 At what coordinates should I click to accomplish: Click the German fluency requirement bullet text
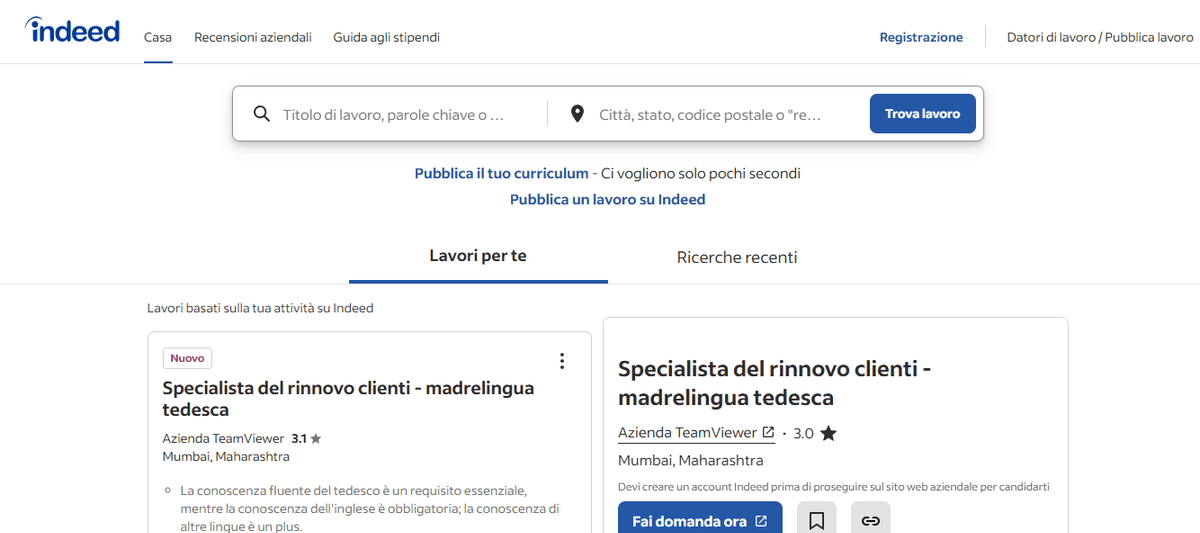point(369,508)
